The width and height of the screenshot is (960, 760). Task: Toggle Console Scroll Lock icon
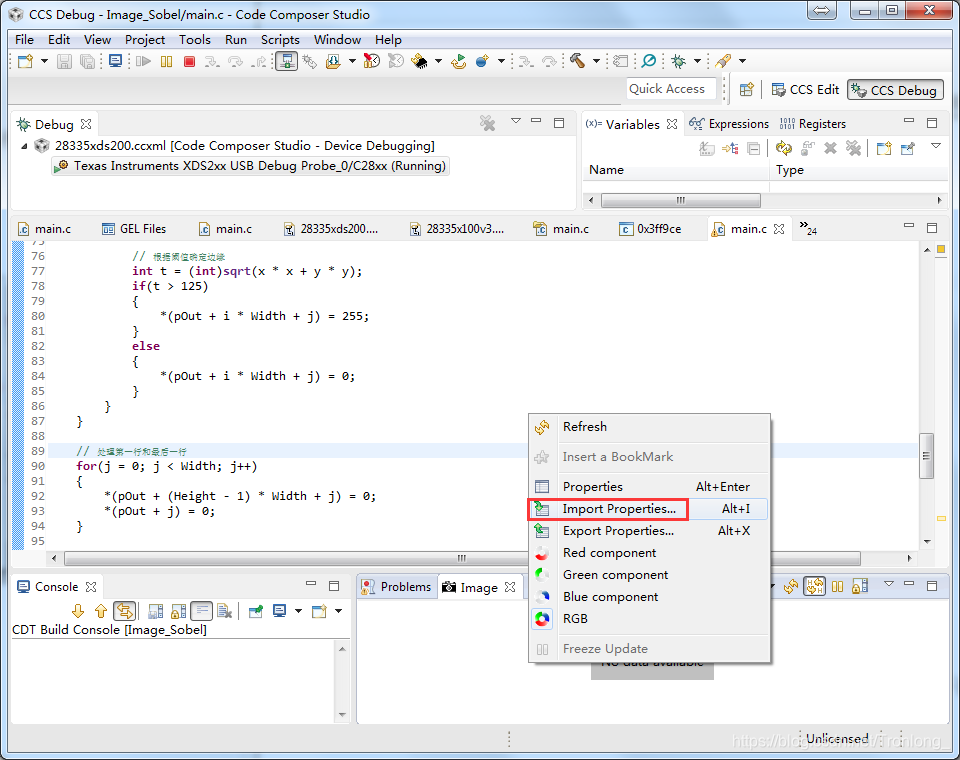179,611
